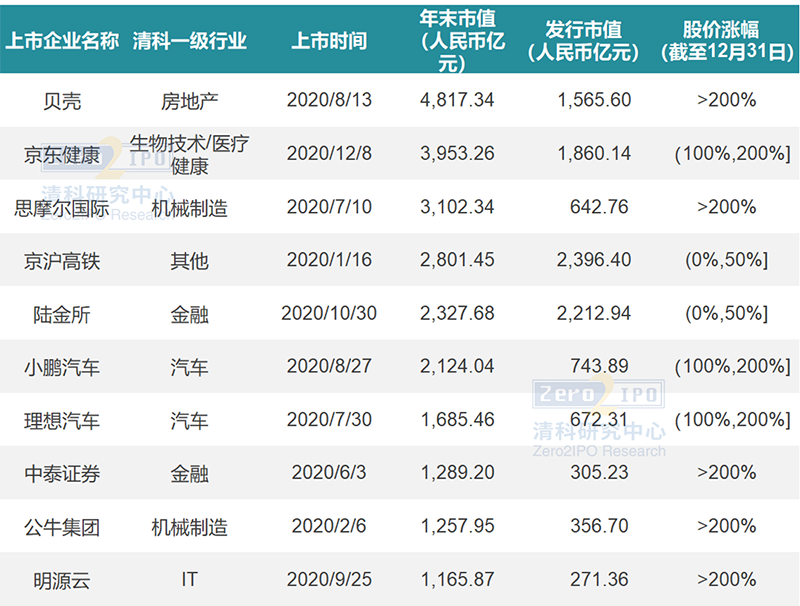Click (100%,200%] in the 京东健康 row
The height and width of the screenshot is (606, 800).
click(x=733, y=154)
